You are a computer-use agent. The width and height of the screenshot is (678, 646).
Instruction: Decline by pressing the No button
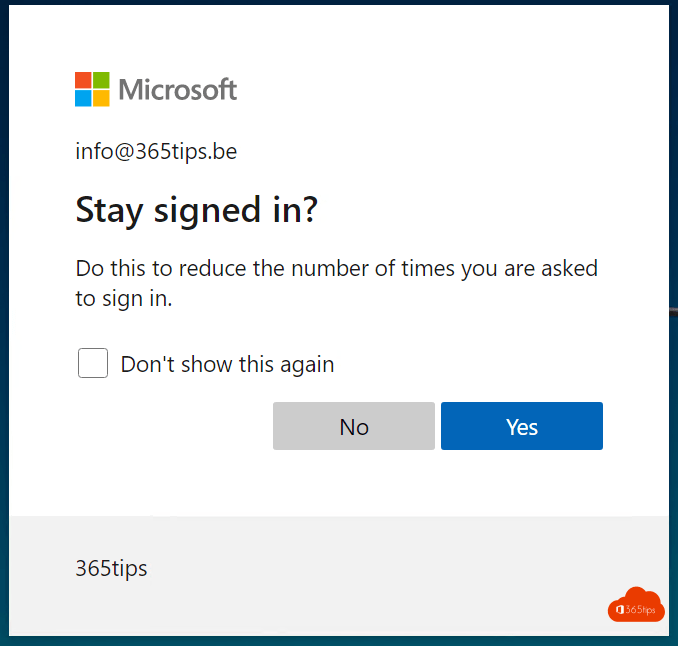coord(353,427)
